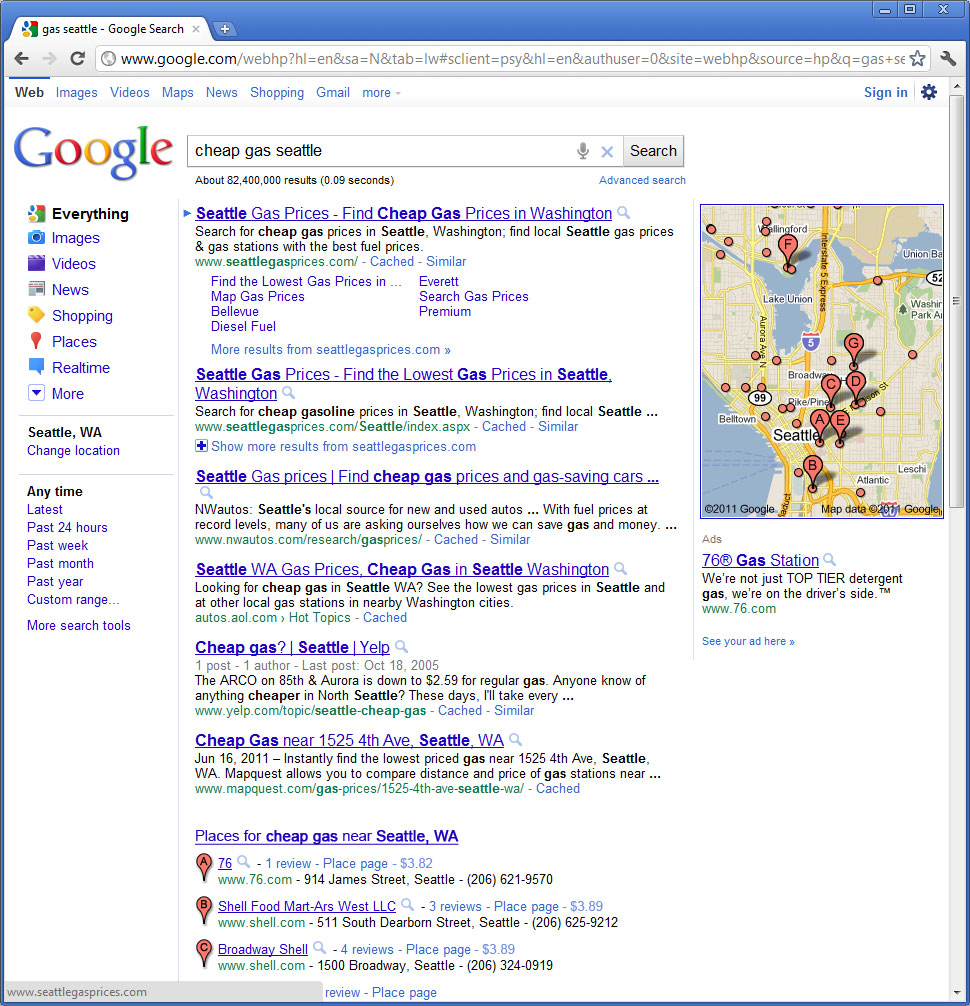Open the 'Custom range...' time option
This screenshot has height=1006, width=970.
pyautogui.click(x=73, y=599)
